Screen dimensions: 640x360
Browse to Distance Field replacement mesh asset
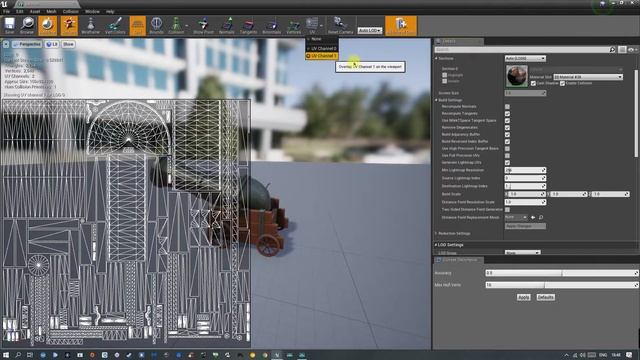tap(541, 218)
